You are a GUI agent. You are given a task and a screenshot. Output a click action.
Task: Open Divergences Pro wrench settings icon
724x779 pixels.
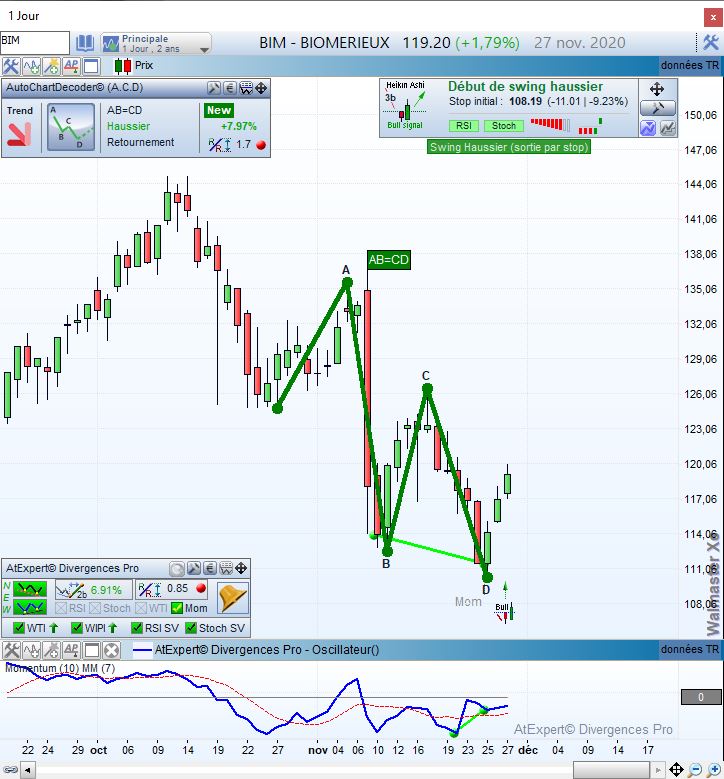[194, 568]
